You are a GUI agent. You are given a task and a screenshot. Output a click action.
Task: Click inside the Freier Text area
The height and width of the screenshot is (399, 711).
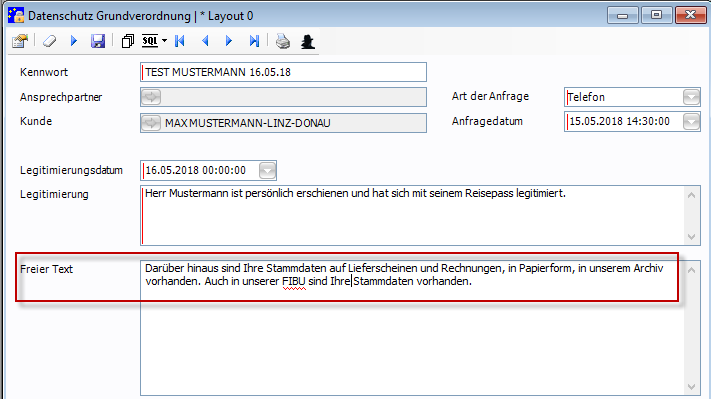point(413,327)
